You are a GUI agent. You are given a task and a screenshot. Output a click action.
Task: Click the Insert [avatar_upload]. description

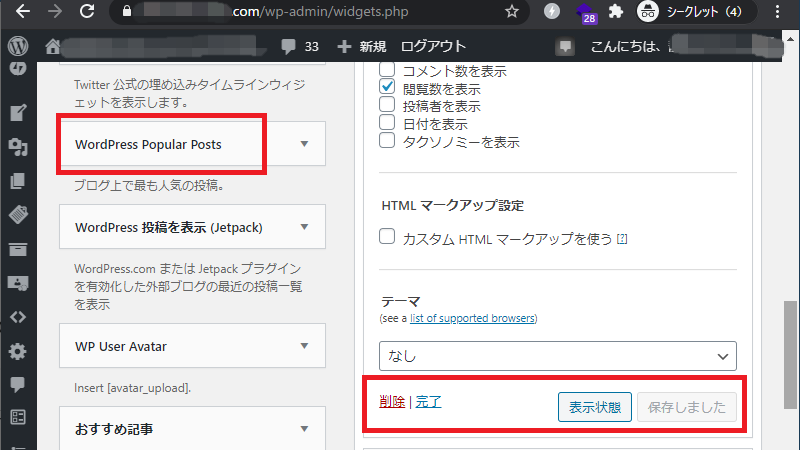[132, 388]
